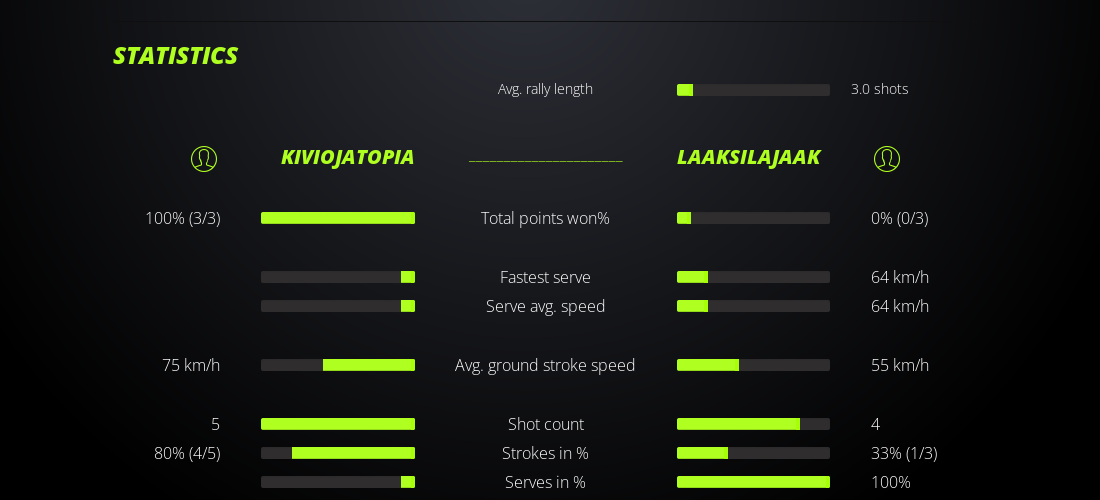Click the STATISTICS heading
Viewport: 1100px width, 500px height.
(x=175, y=56)
